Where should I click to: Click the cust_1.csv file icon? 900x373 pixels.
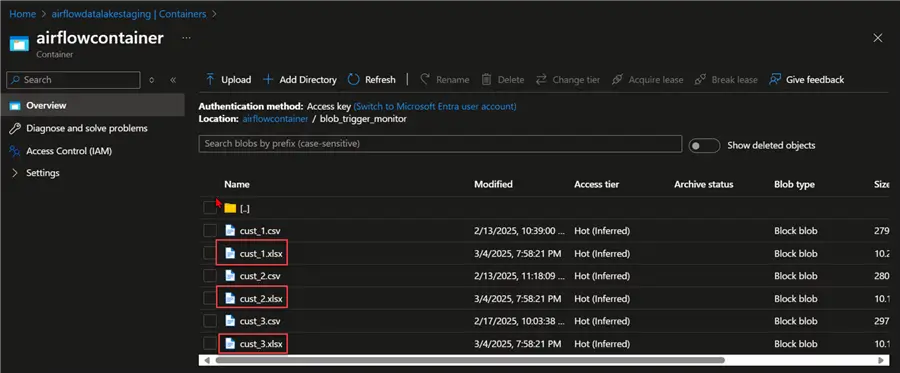(230, 231)
